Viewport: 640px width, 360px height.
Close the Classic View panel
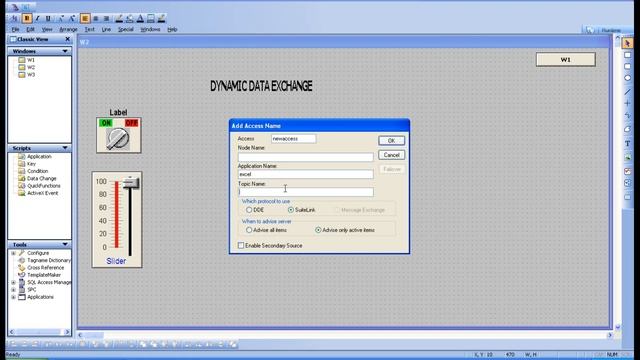(x=67, y=39)
